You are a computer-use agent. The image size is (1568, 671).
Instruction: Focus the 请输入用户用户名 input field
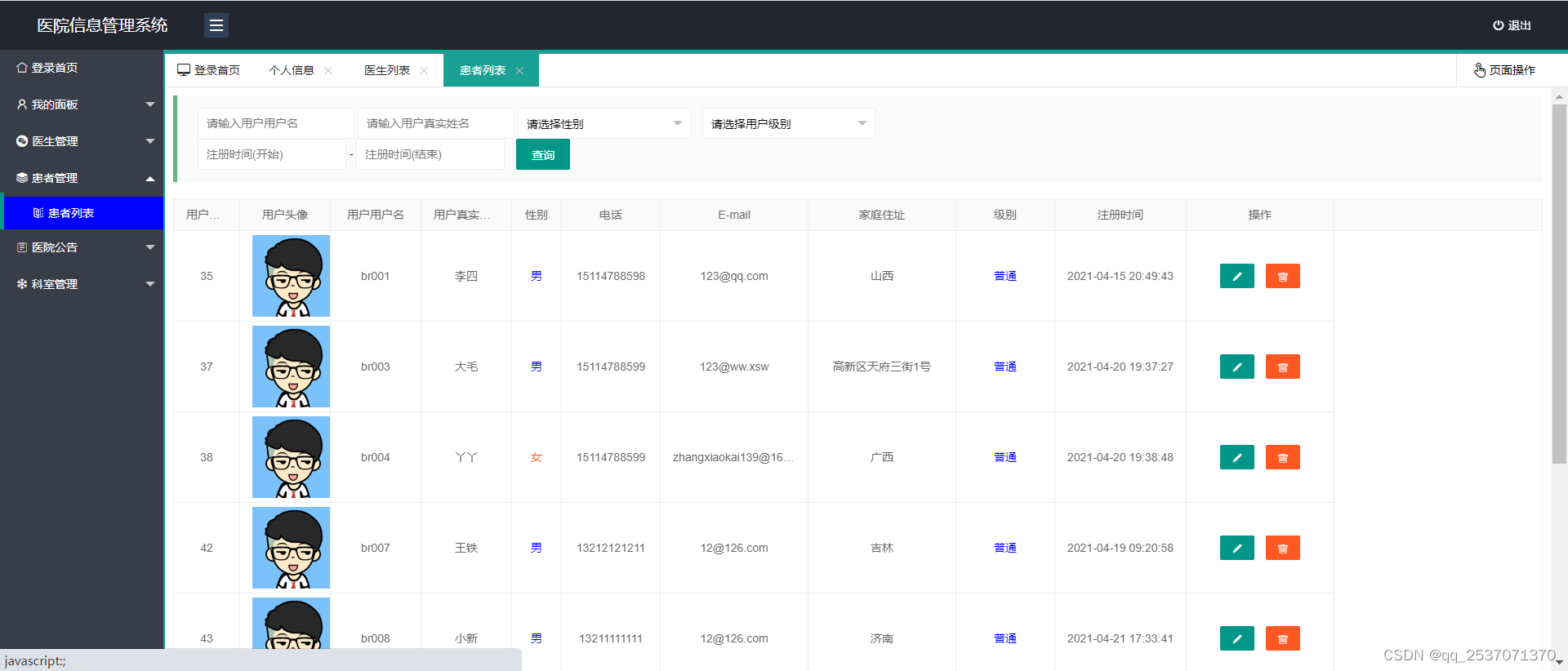click(x=276, y=123)
